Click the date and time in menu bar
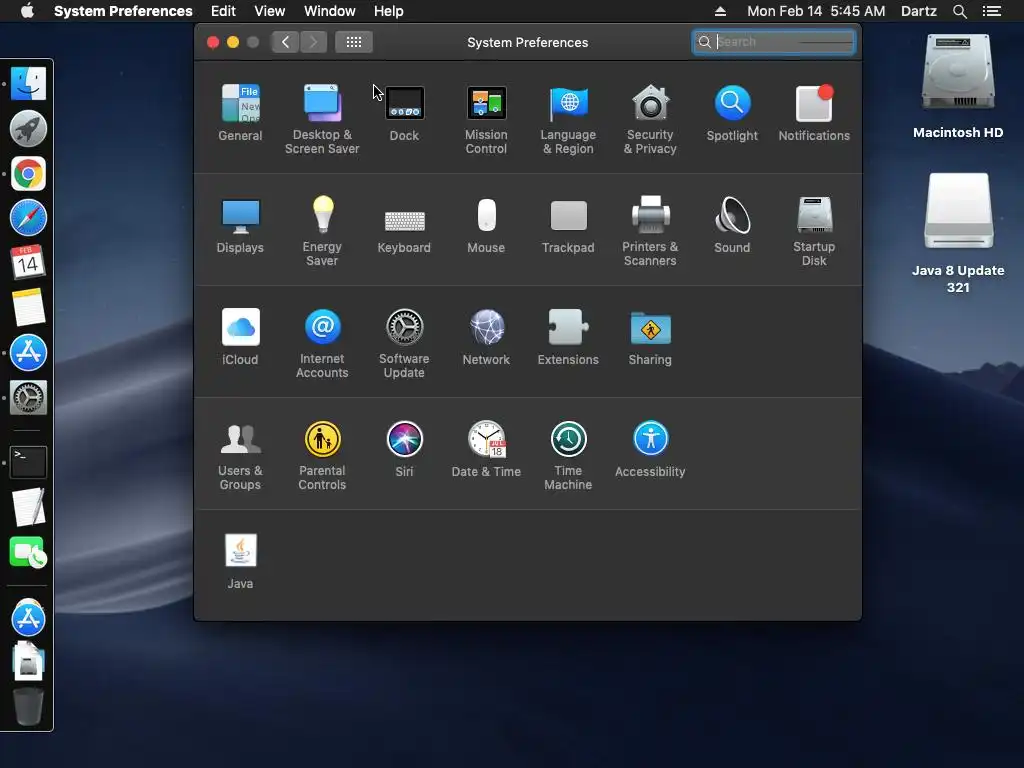The width and height of the screenshot is (1024, 768). pos(816,11)
